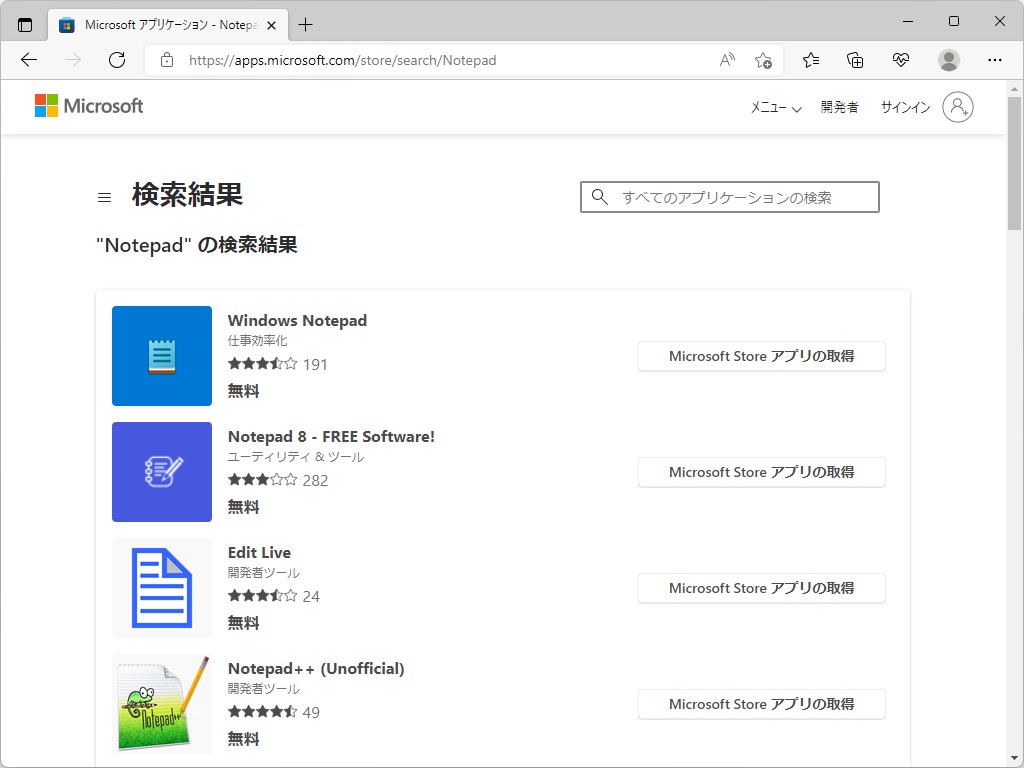Go back using the browser back arrow

coord(29,60)
